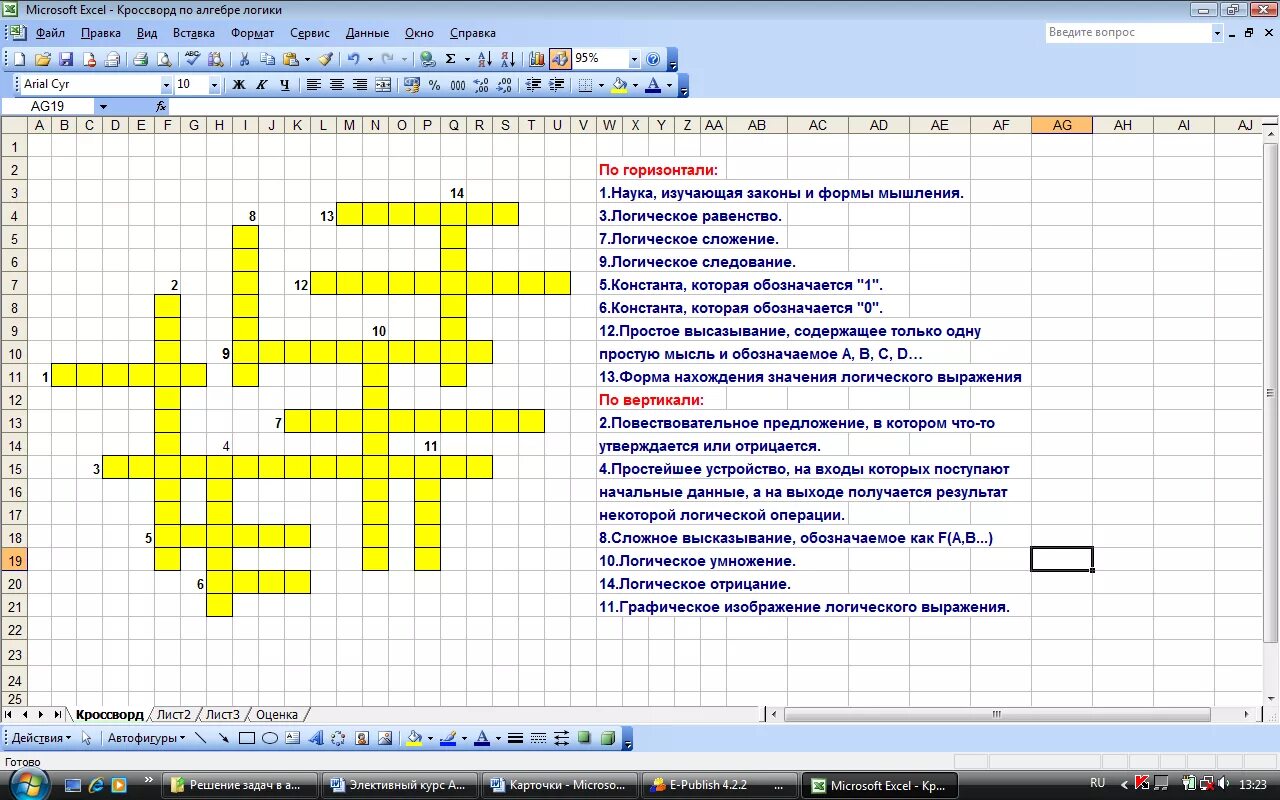Open the Arial Cyr font name dropdown
1280x800 pixels.
point(167,85)
